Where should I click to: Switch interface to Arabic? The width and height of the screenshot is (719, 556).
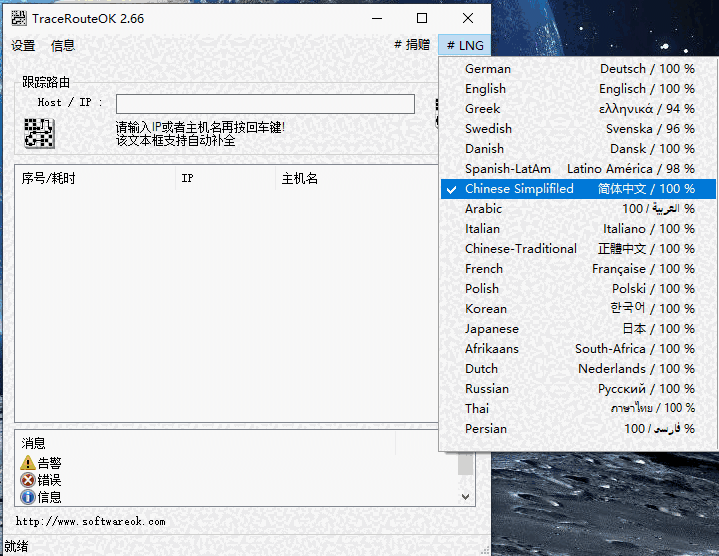pos(578,209)
